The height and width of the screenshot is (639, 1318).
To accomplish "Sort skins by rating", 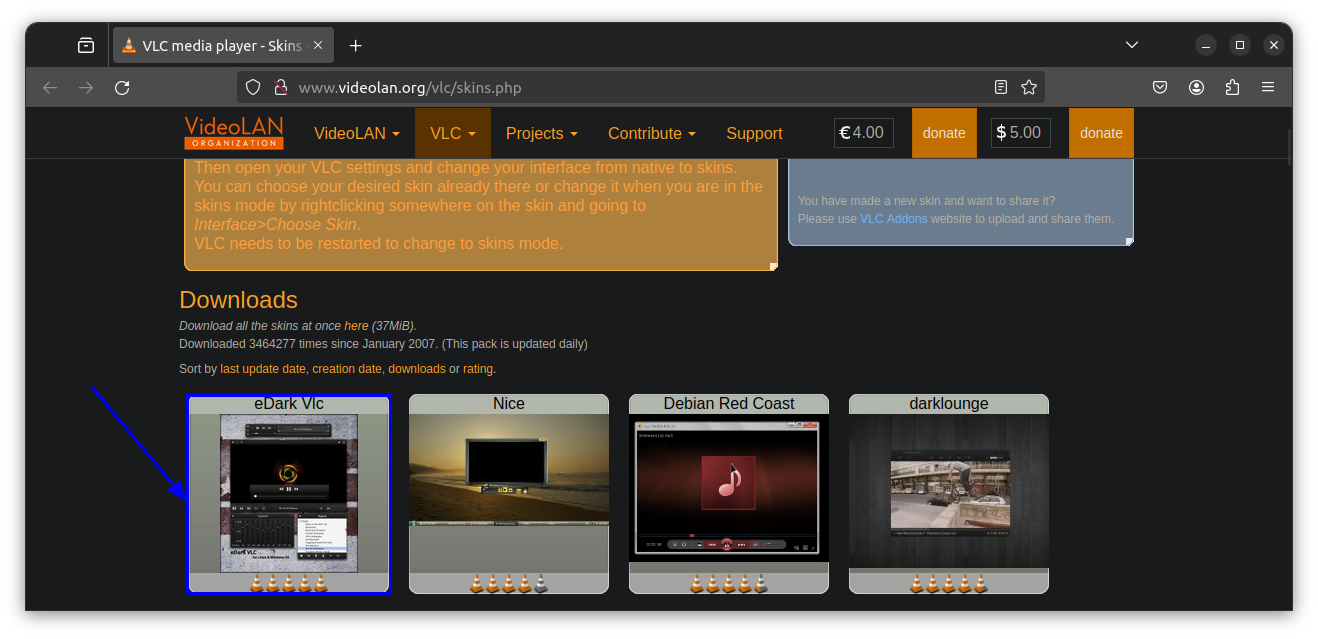I will [x=478, y=369].
